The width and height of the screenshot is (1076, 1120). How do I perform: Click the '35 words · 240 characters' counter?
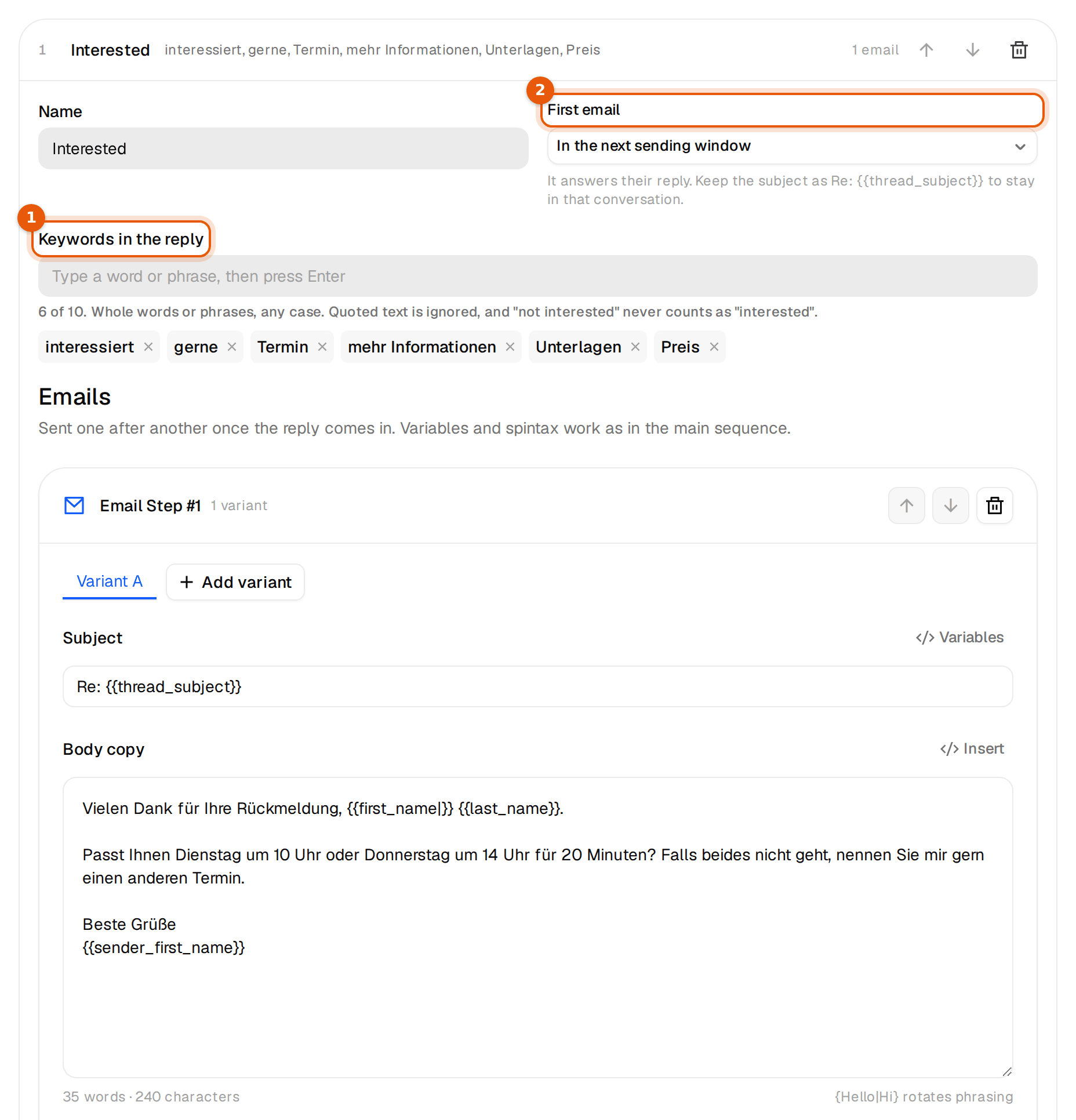click(x=151, y=1096)
